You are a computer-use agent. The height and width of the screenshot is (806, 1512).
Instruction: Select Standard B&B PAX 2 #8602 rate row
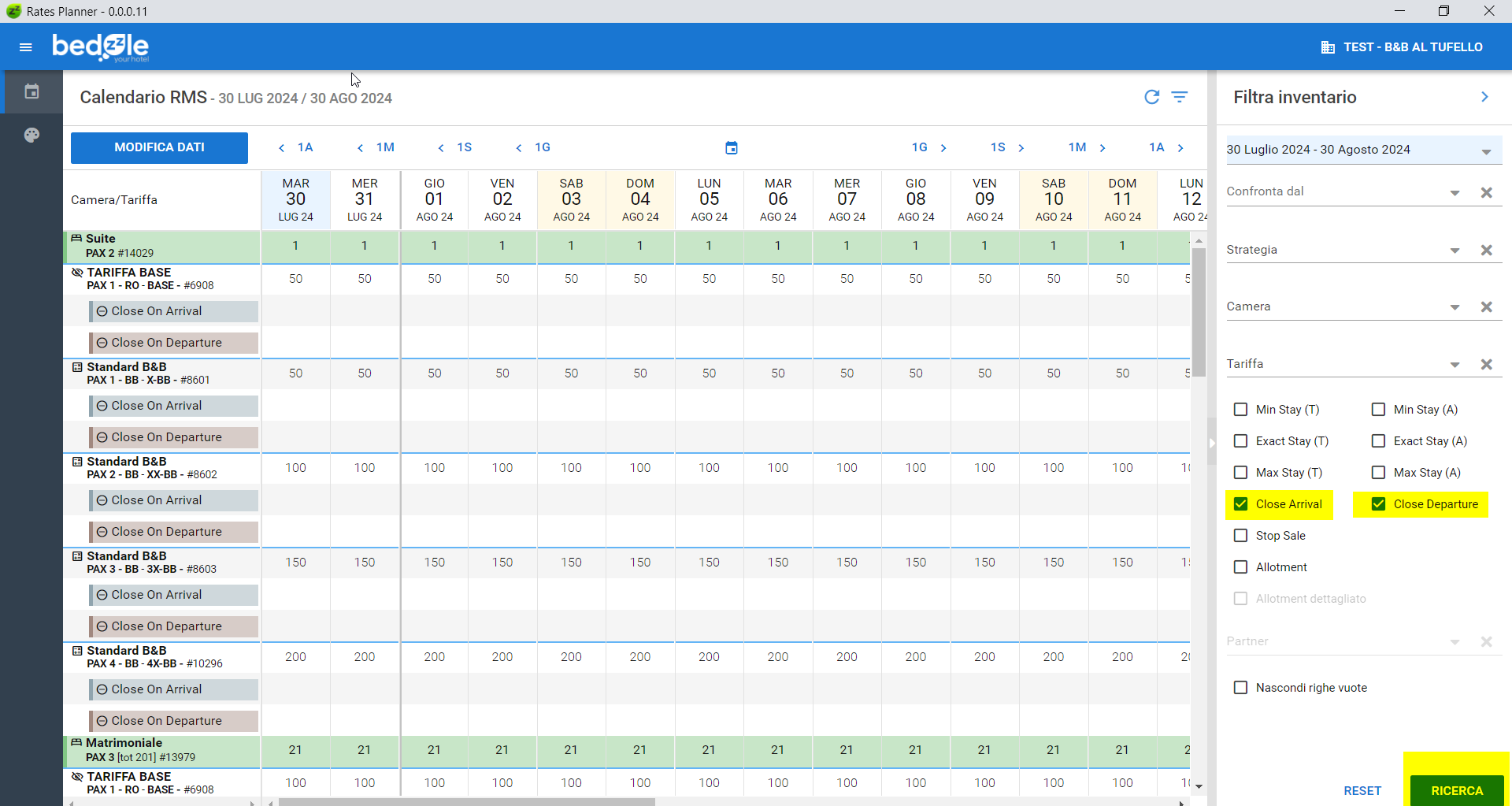pyautogui.click(x=162, y=468)
